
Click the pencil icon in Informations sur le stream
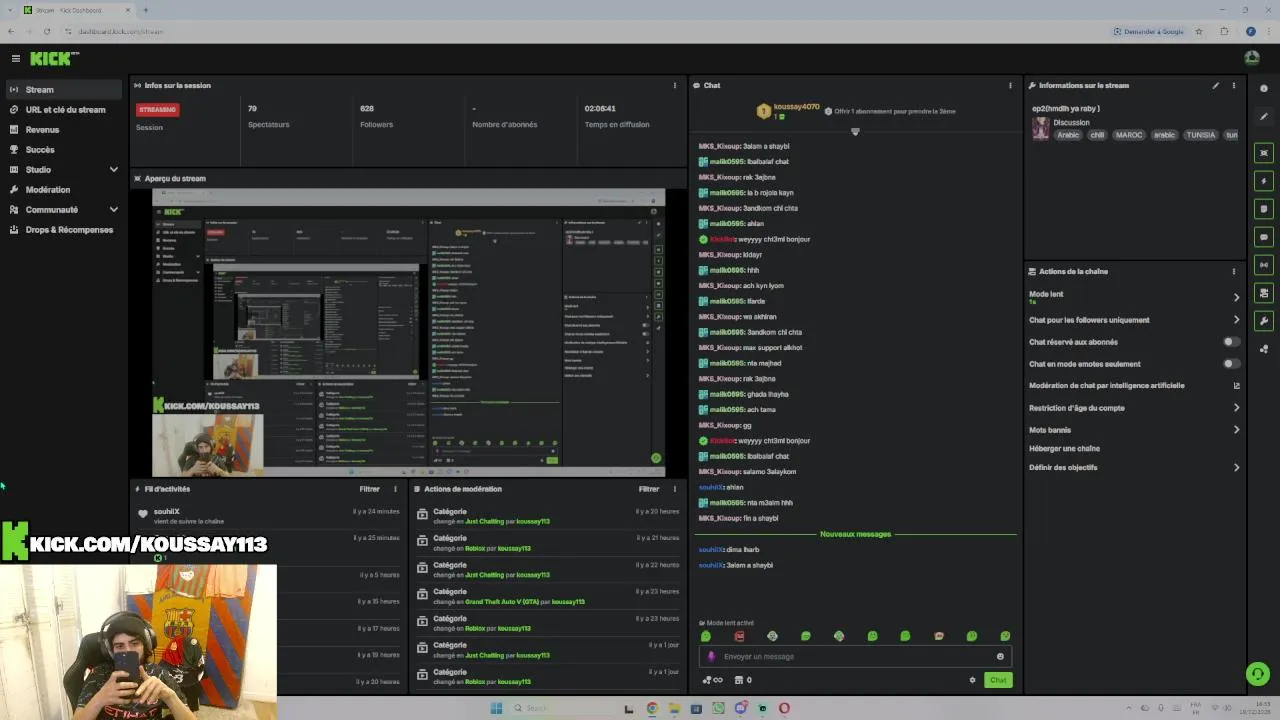1216,85
